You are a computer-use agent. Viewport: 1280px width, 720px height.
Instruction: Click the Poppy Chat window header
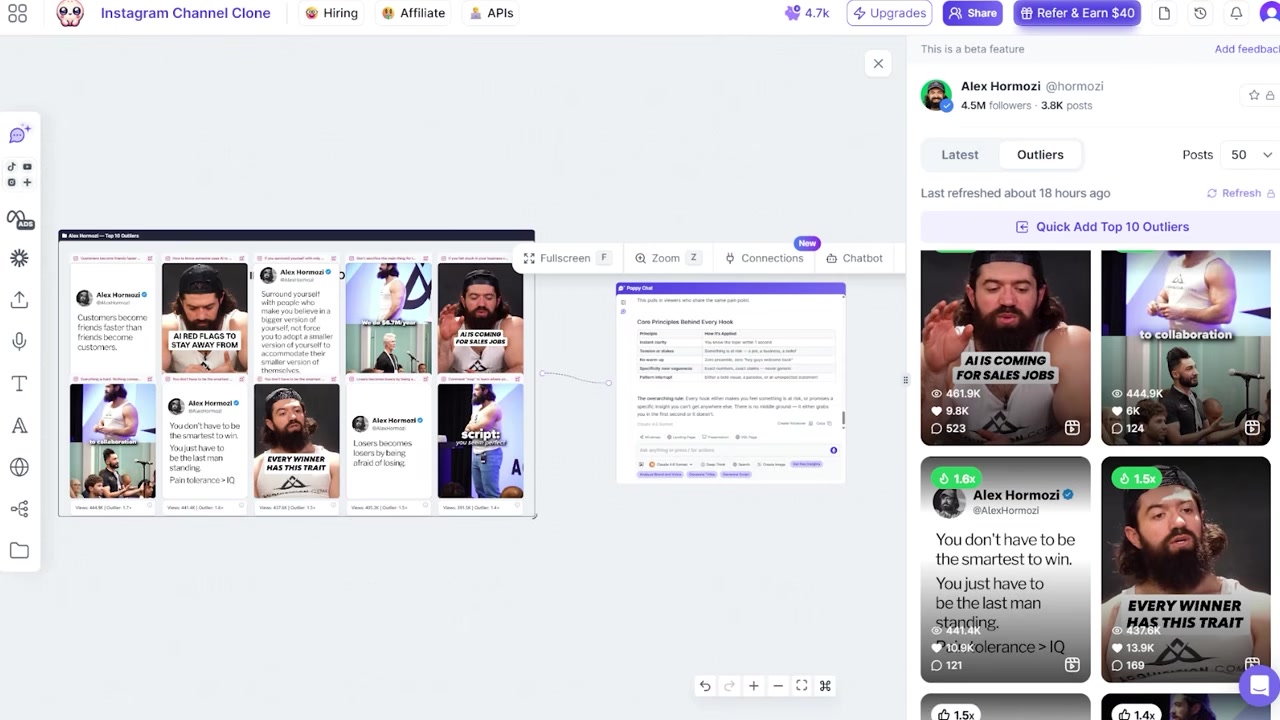tap(730, 288)
